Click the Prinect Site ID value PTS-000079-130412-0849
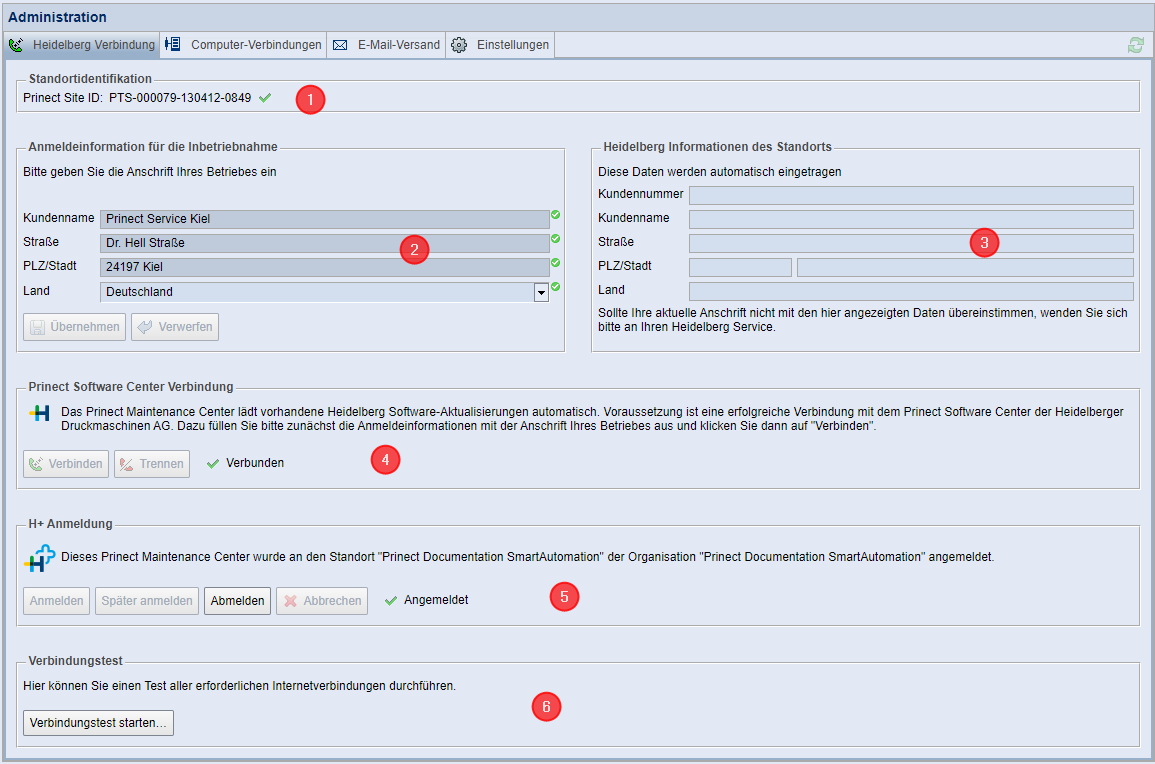 (x=180, y=98)
